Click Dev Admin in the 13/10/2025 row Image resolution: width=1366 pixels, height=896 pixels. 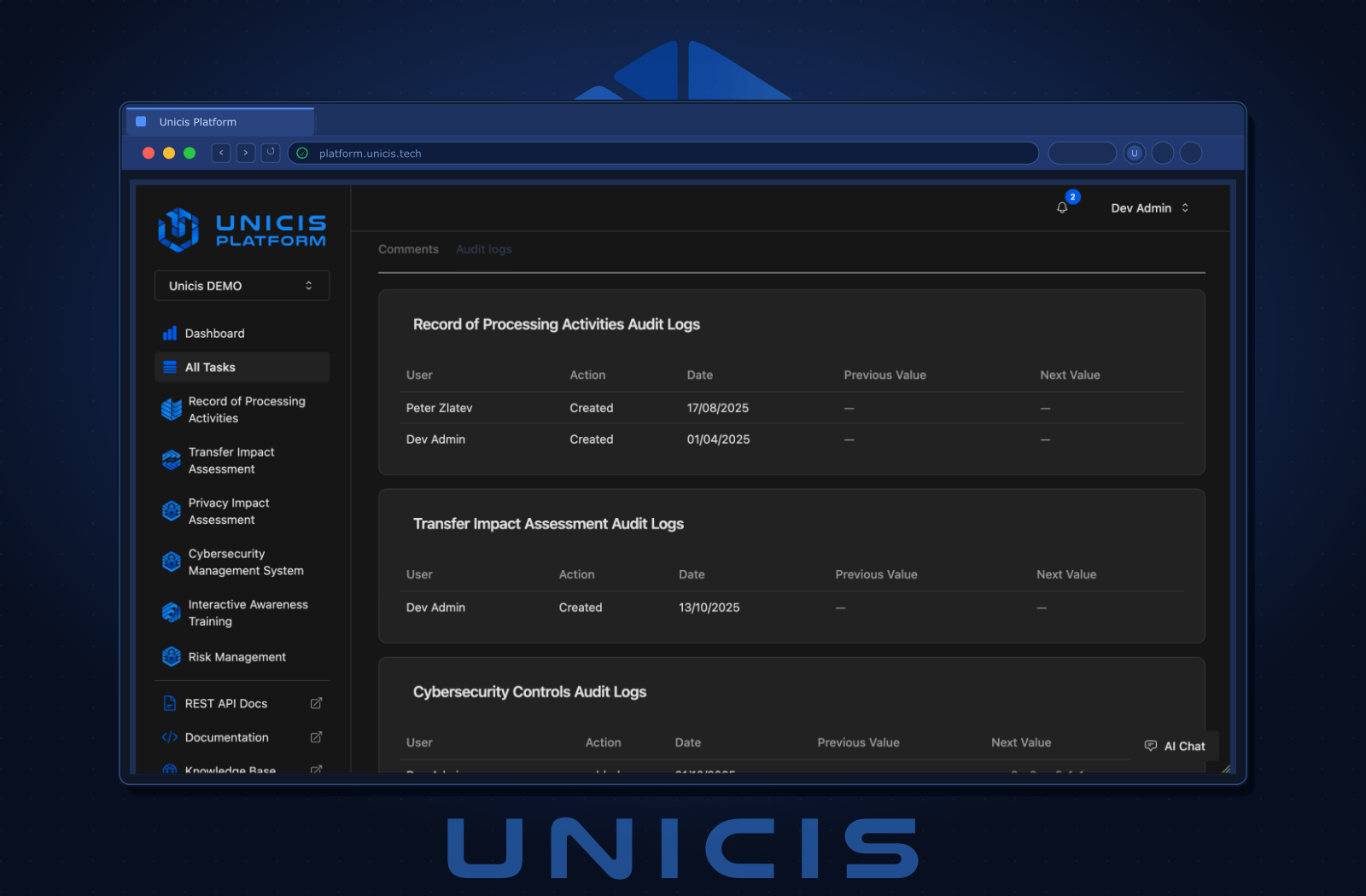click(x=435, y=608)
